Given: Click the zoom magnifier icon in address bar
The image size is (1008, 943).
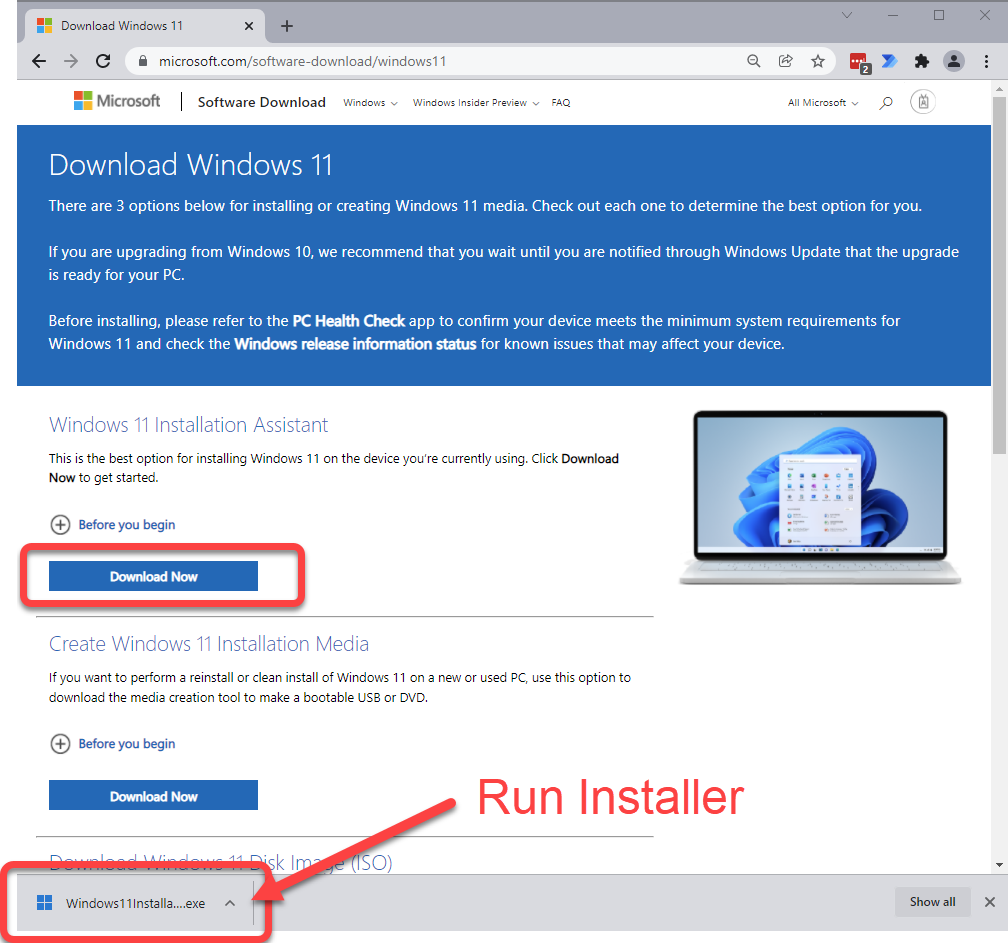Looking at the screenshot, I should (x=753, y=61).
